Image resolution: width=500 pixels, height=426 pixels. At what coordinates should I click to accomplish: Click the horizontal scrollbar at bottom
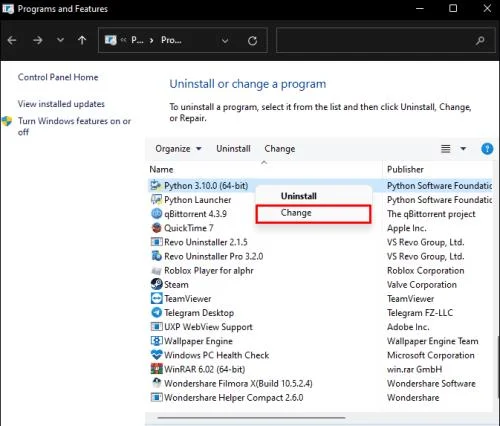[251, 417]
